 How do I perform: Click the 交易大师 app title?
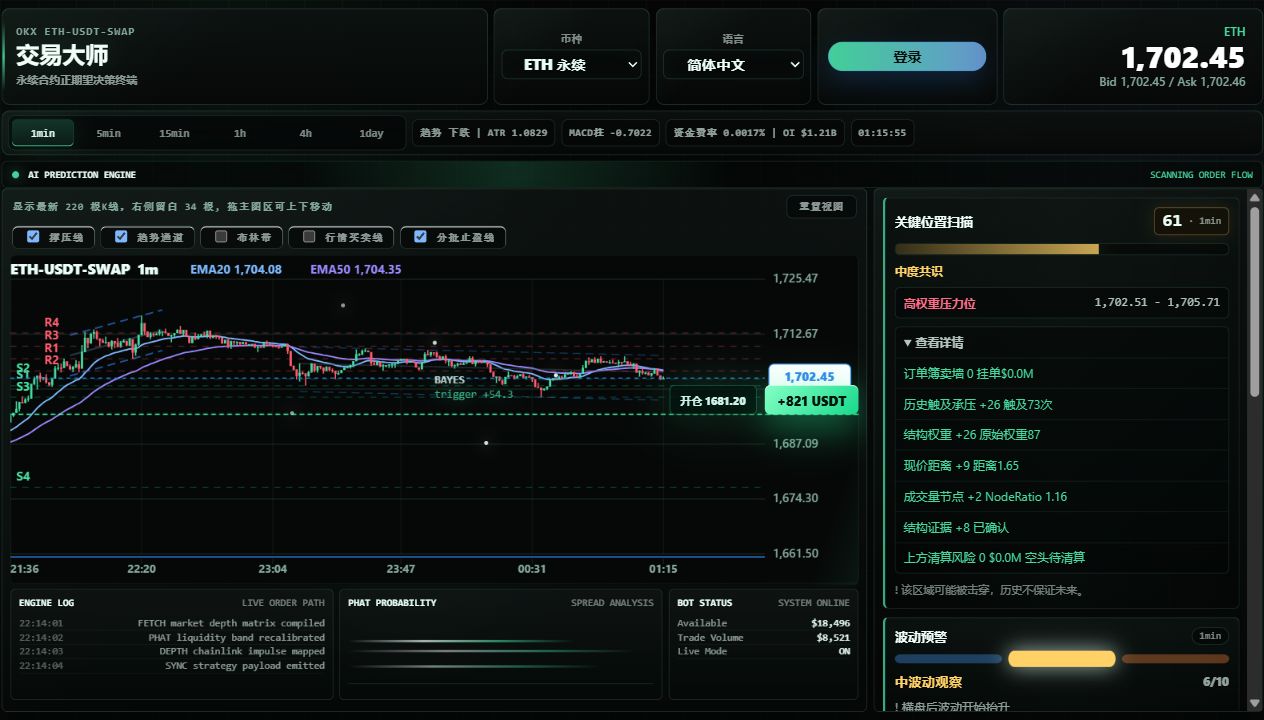tap(62, 56)
